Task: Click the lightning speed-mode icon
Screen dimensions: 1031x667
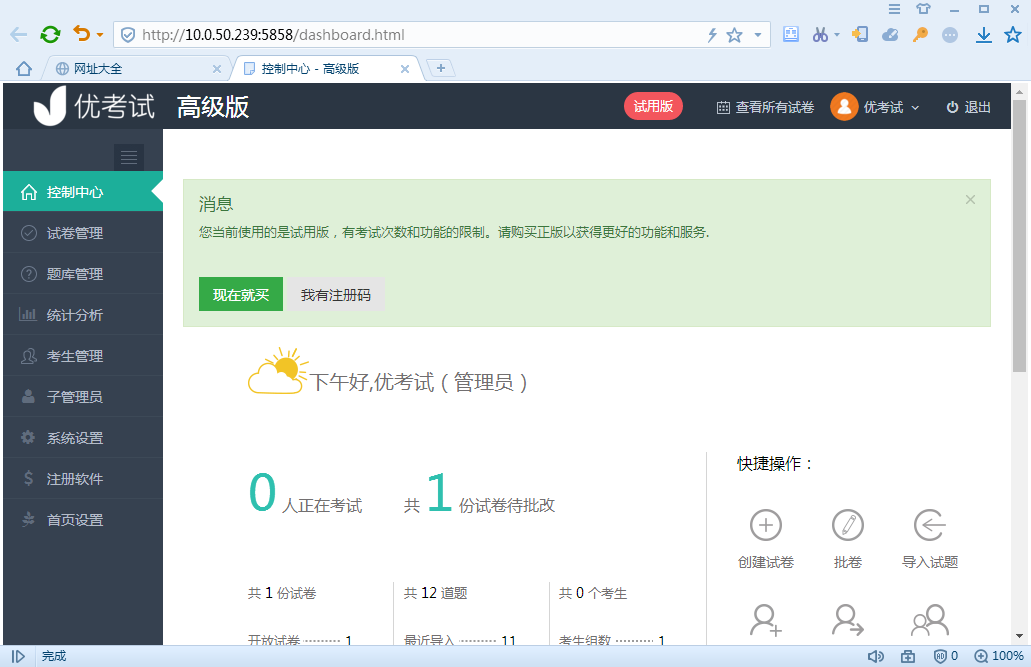Action: (x=712, y=35)
